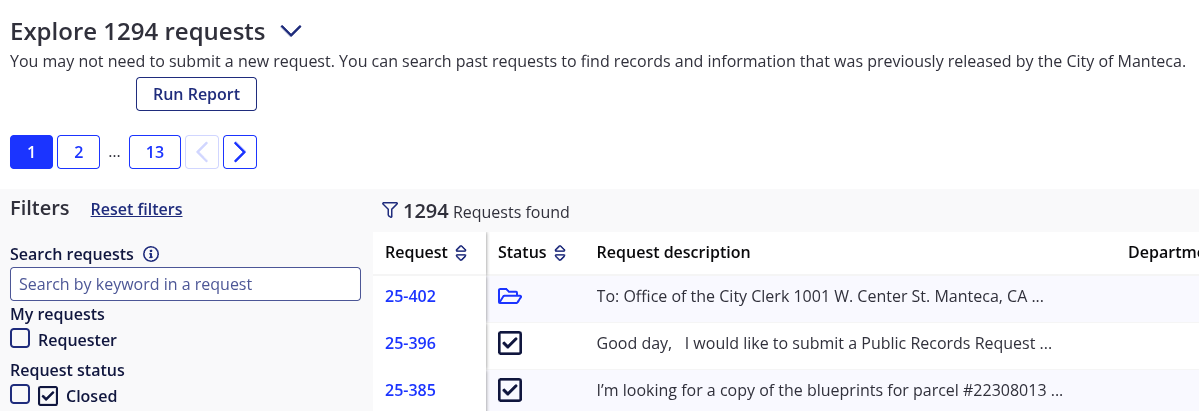Screen dimensions: 1199x411
Task: Jump to page 13 of results
Action: pyautogui.click(x=155, y=152)
